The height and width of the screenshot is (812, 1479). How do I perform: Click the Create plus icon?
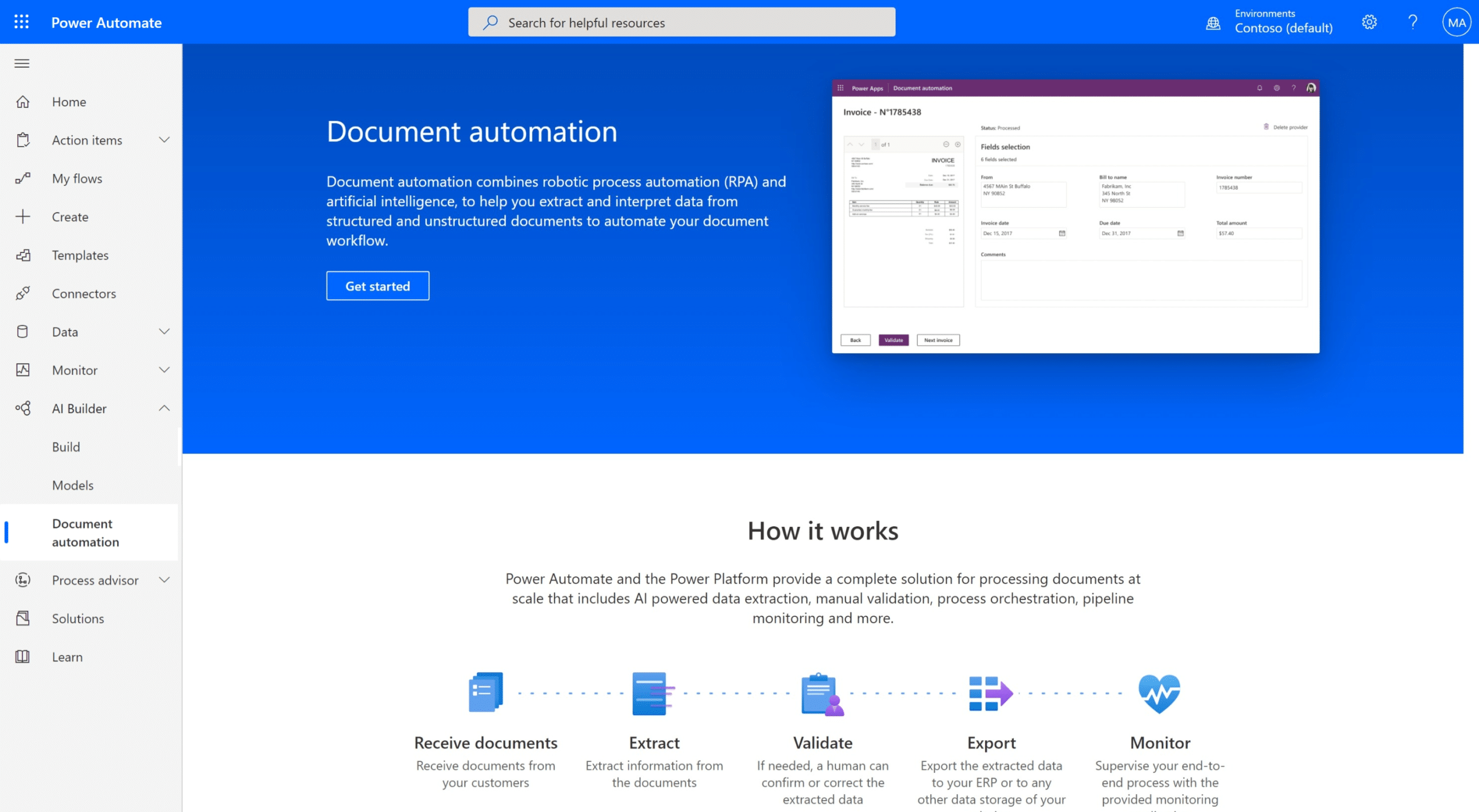click(x=23, y=217)
